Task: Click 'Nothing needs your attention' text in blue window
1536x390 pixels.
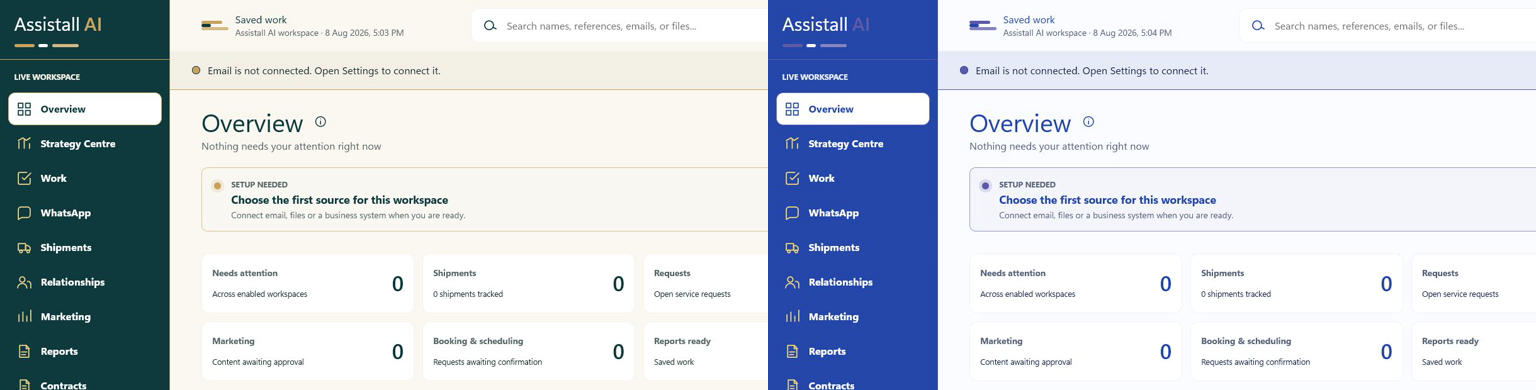Action: (x=1059, y=146)
